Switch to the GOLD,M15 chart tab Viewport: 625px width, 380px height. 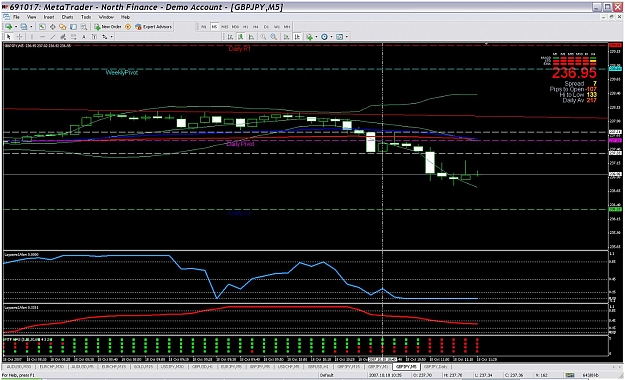[x=143, y=366]
